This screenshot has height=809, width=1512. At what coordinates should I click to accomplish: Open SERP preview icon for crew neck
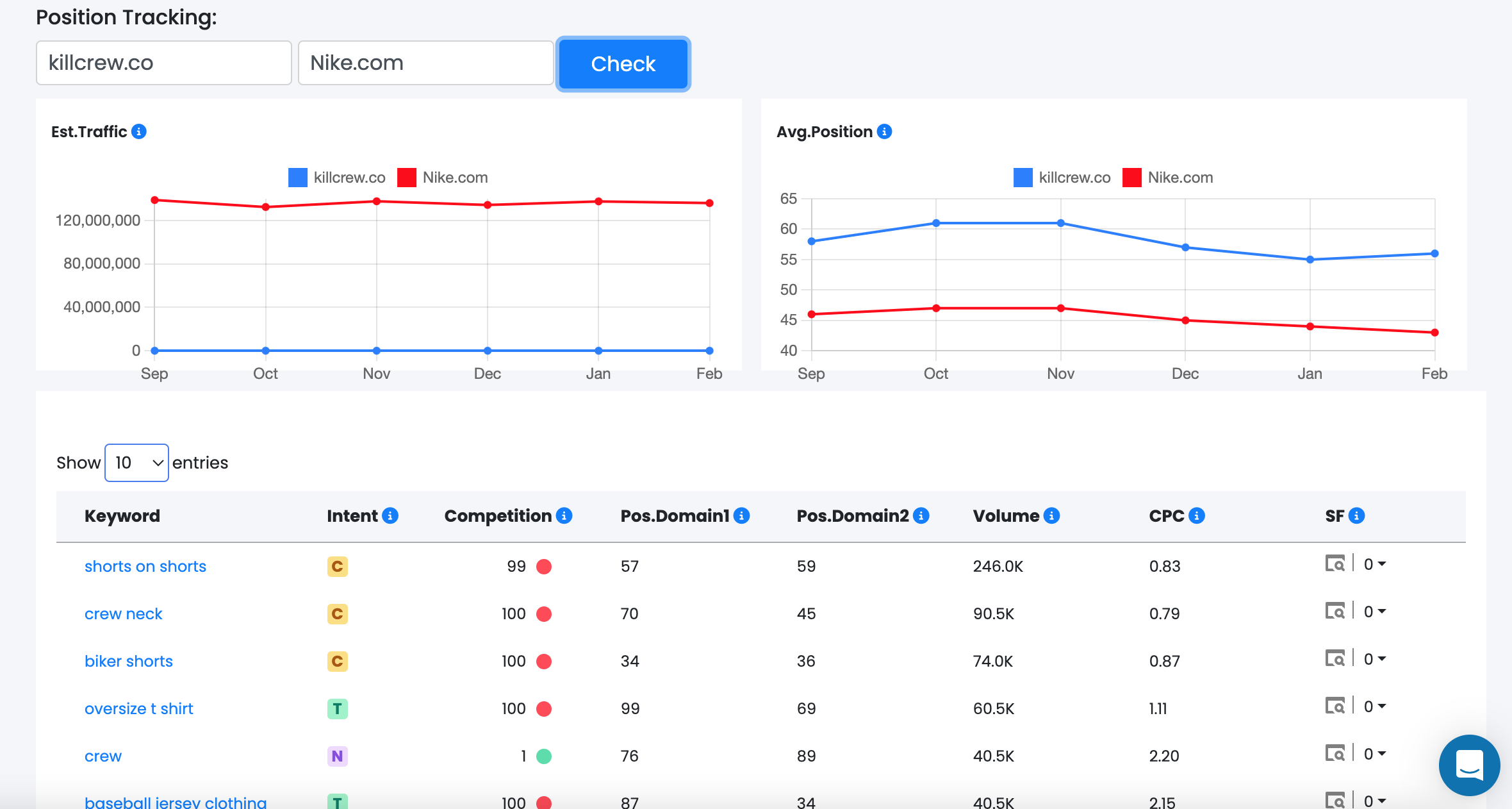click(x=1335, y=611)
